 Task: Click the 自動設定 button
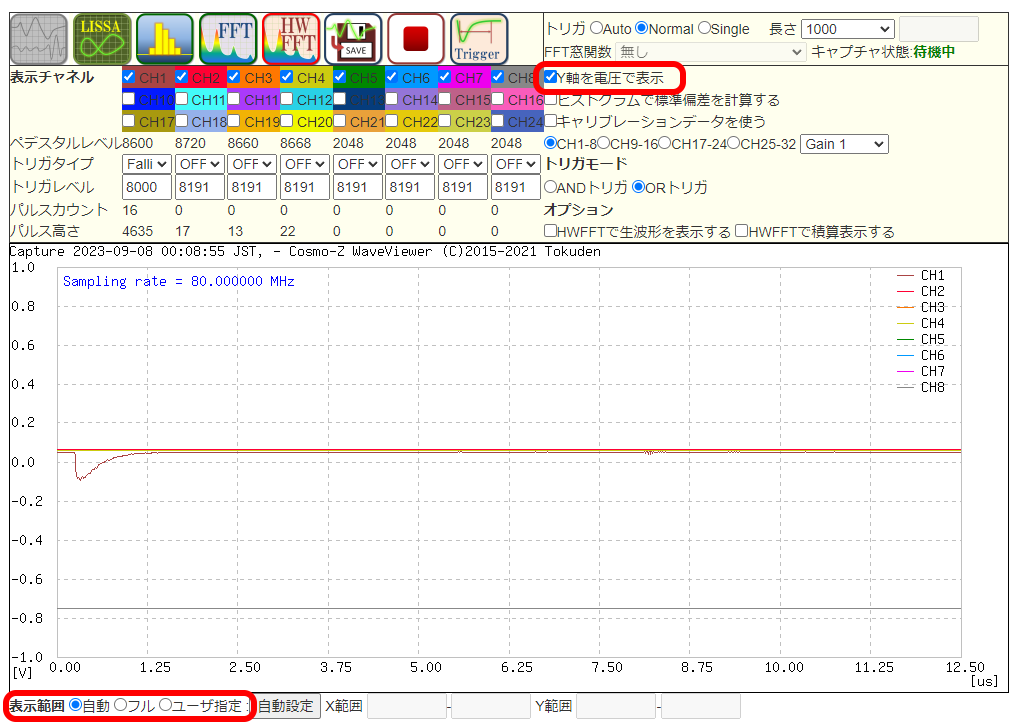pyautogui.click(x=286, y=705)
